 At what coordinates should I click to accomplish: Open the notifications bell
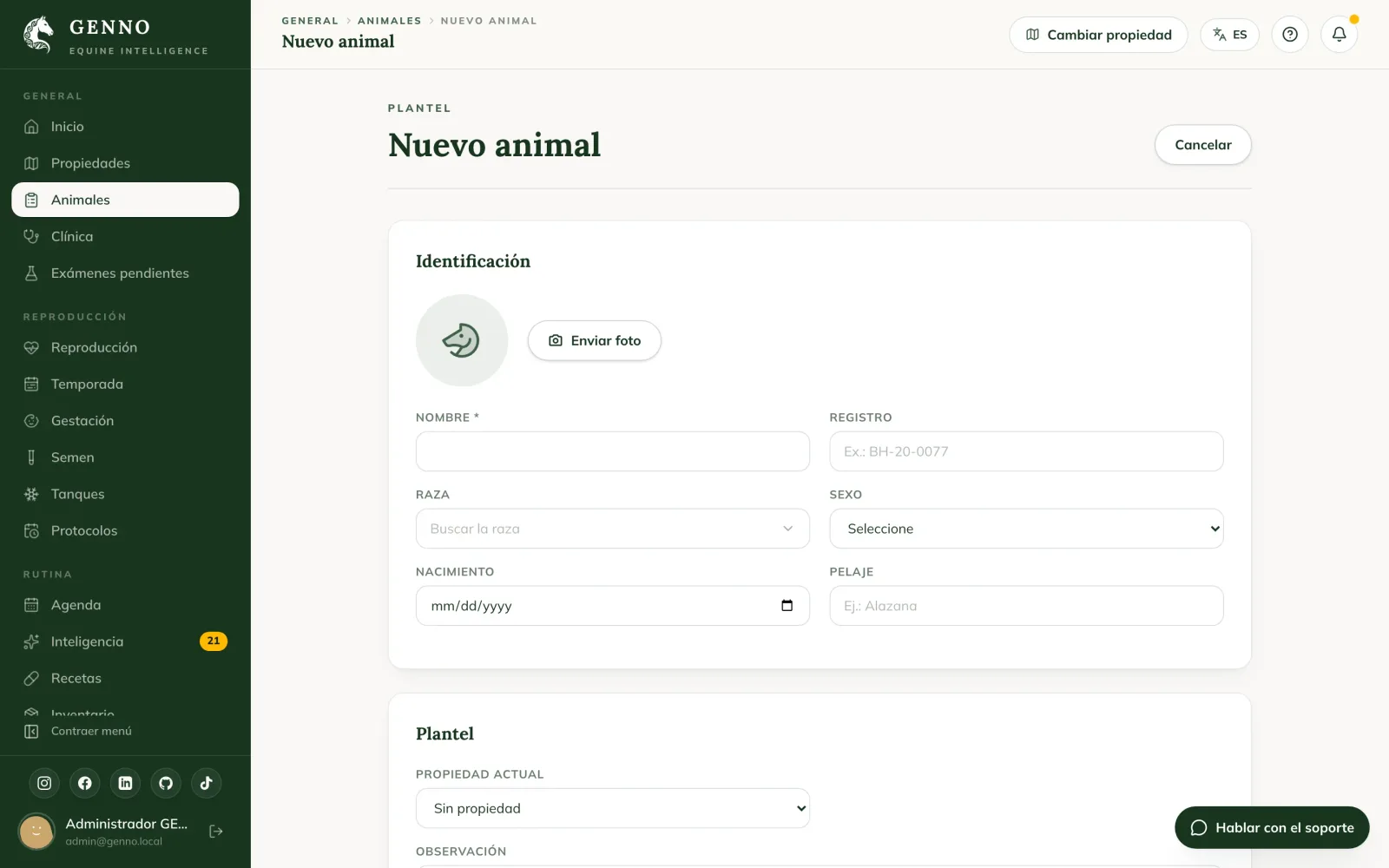coord(1339,35)
